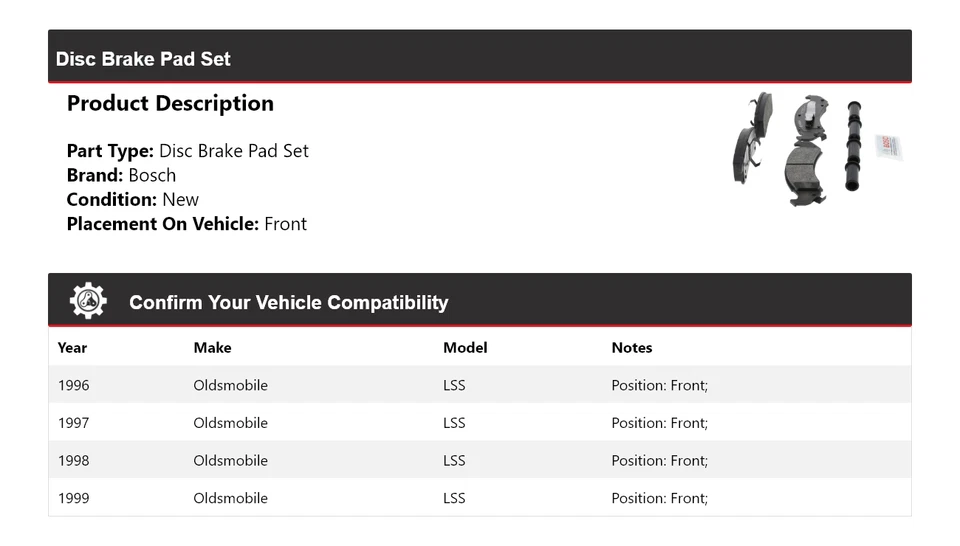This screenshot has height=546, width=960.
Task: Click the Placement On Vehicle: Front line
Action: point(186,224)
